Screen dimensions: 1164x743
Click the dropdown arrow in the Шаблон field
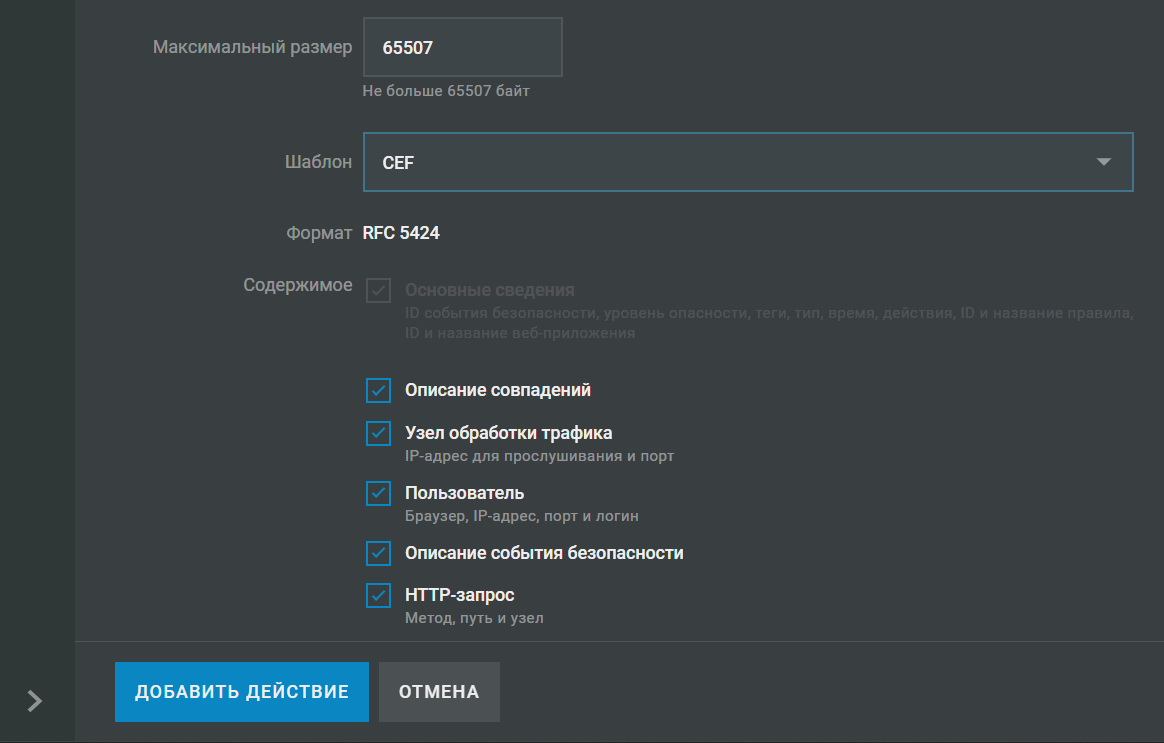click(x=1103, y=162)
